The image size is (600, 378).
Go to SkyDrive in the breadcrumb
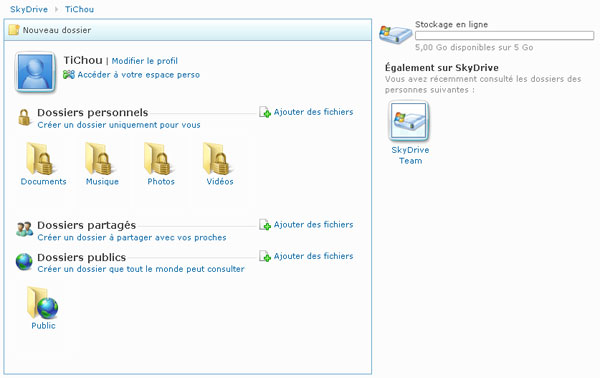pyautogui.click(x=29, y=9)
